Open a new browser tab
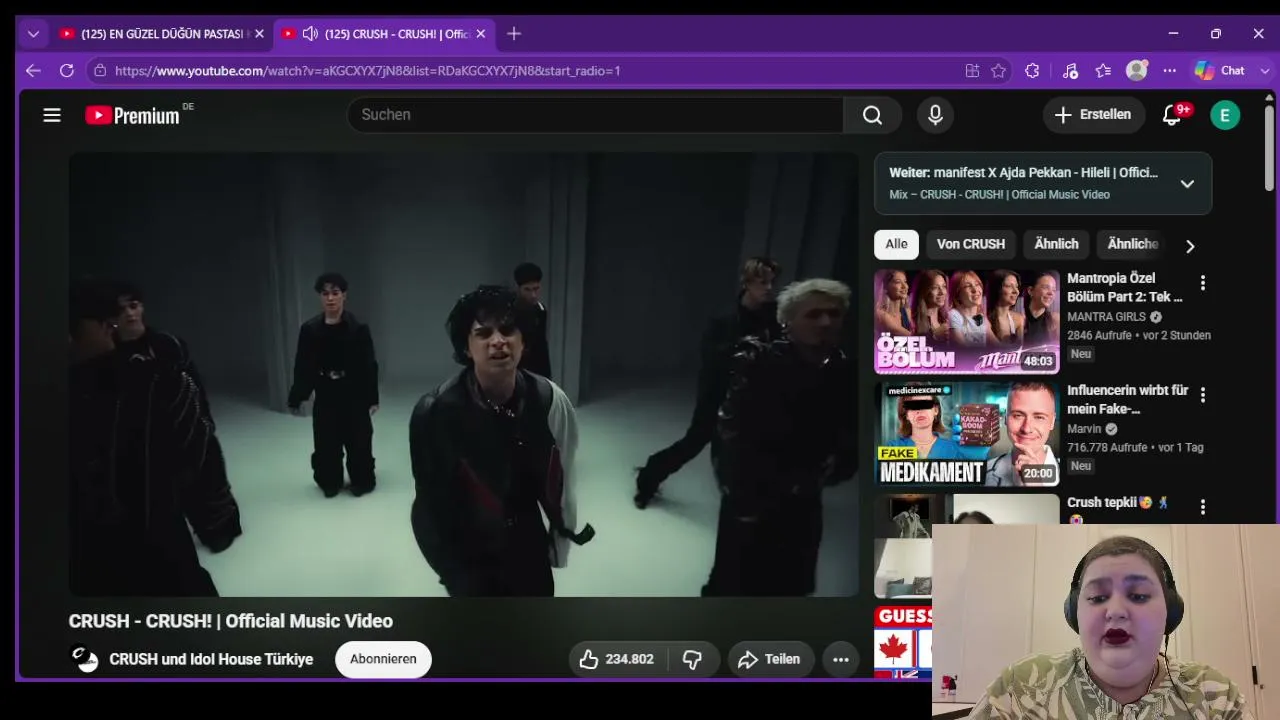This screenshot has height=720, width=1280. (514, 34)
